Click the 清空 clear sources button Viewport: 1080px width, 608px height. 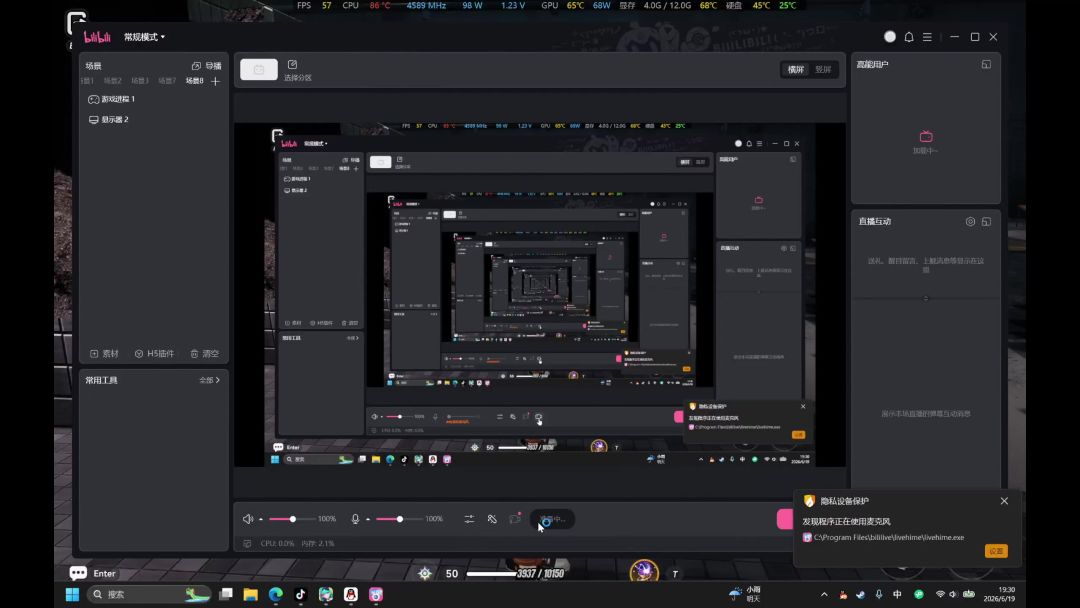(x=205, y=354)
